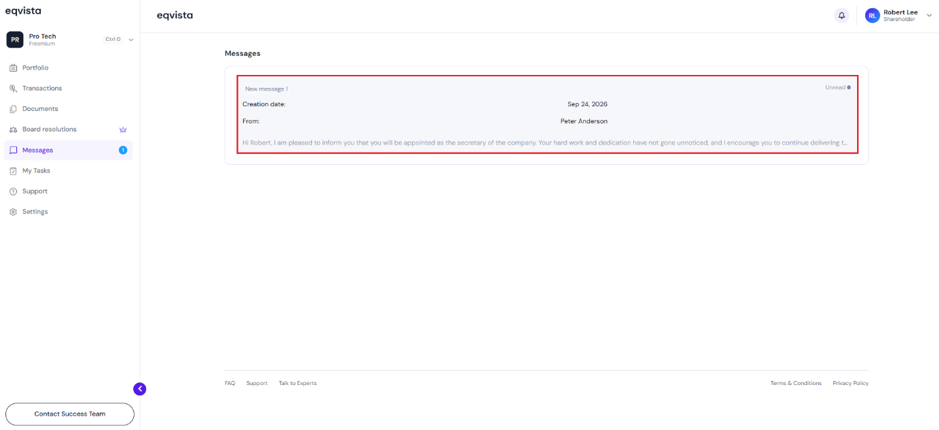Click the Sep 24, 2026 creation date
Image resolution: width=939 pixels, height=430 pixels.
[587, 104]
